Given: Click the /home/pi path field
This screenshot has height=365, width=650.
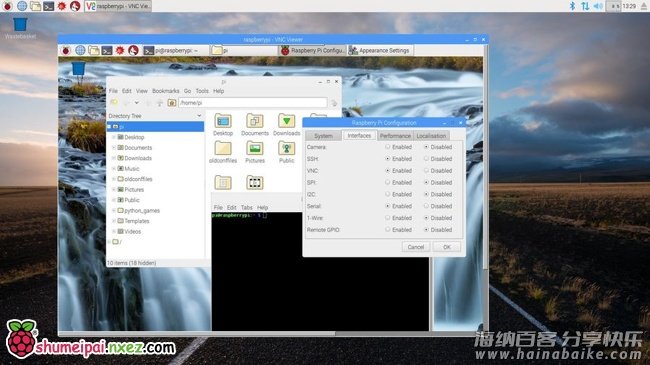Looking at the screenshot, I should click(x=252, y=102).
